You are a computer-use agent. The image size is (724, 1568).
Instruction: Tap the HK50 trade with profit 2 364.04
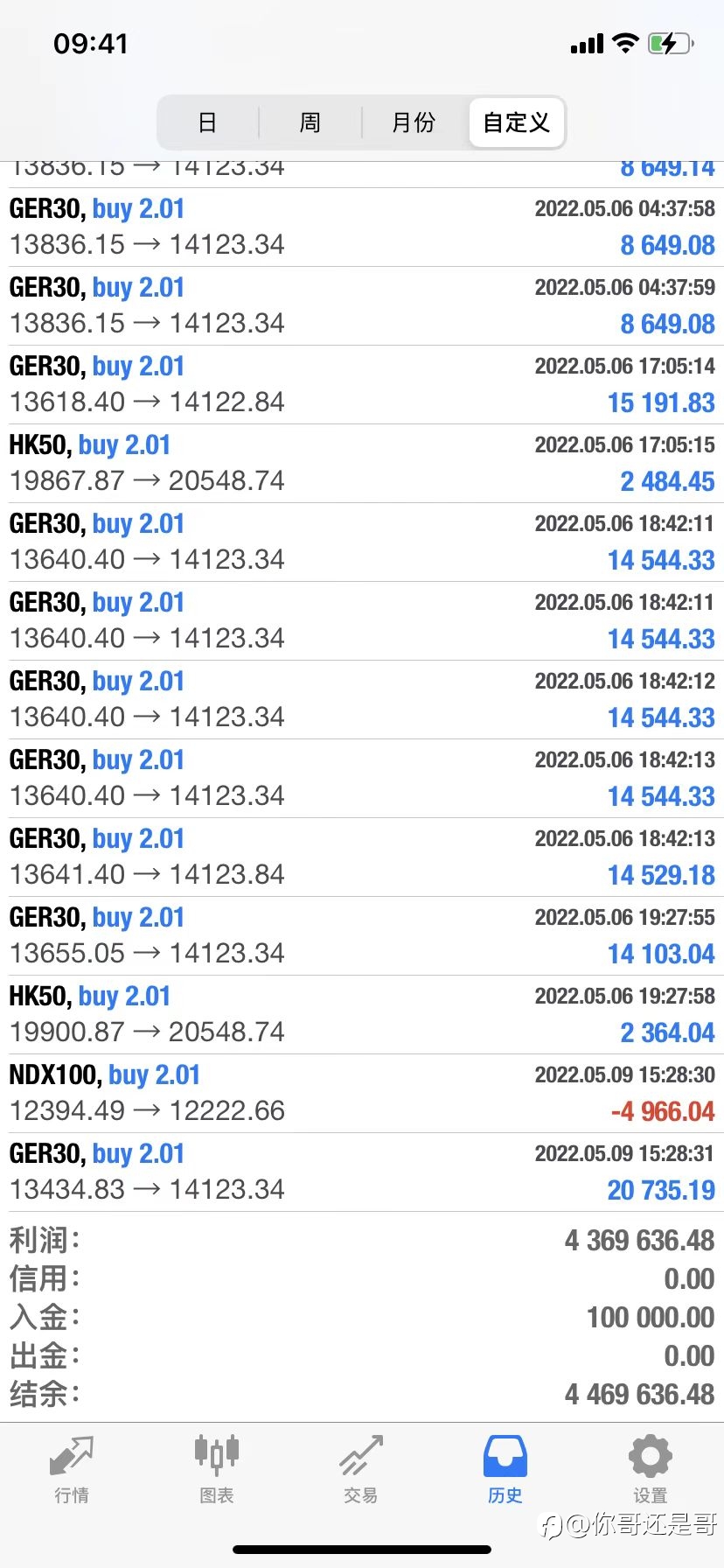tap(362, 1014)
